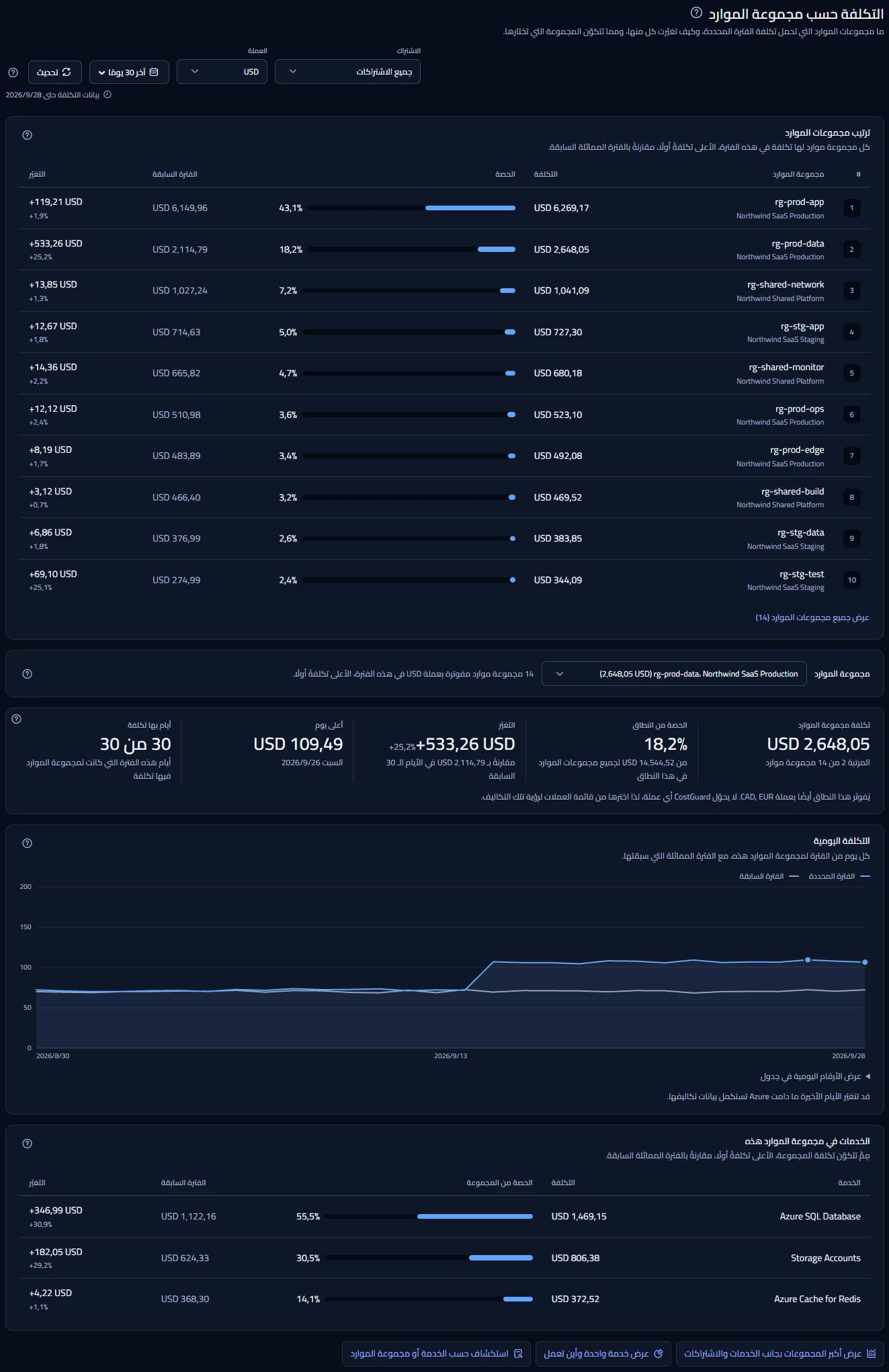
Task: Select rg-prod-ops resource group row
Action: 444,415
